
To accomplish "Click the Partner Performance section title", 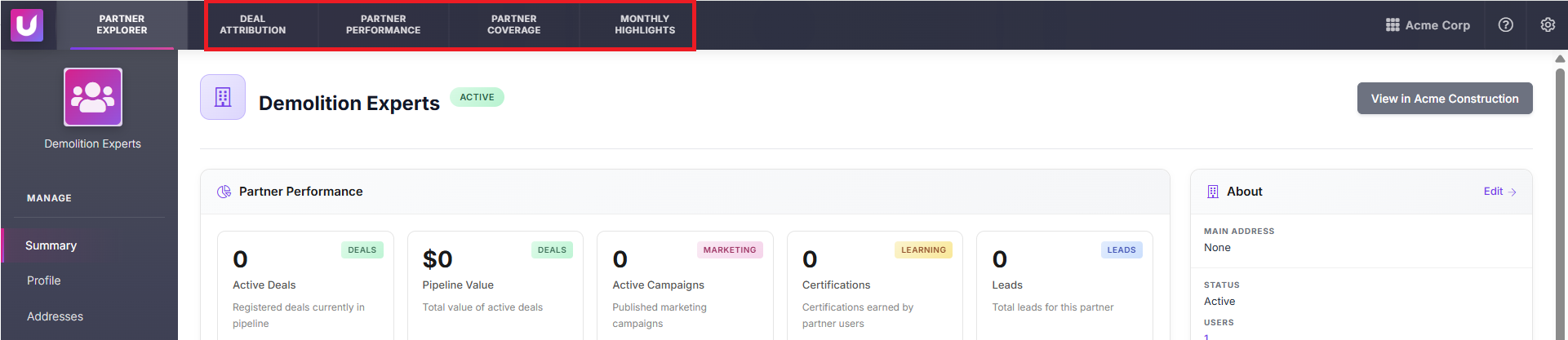I will (x=300, y=192).
